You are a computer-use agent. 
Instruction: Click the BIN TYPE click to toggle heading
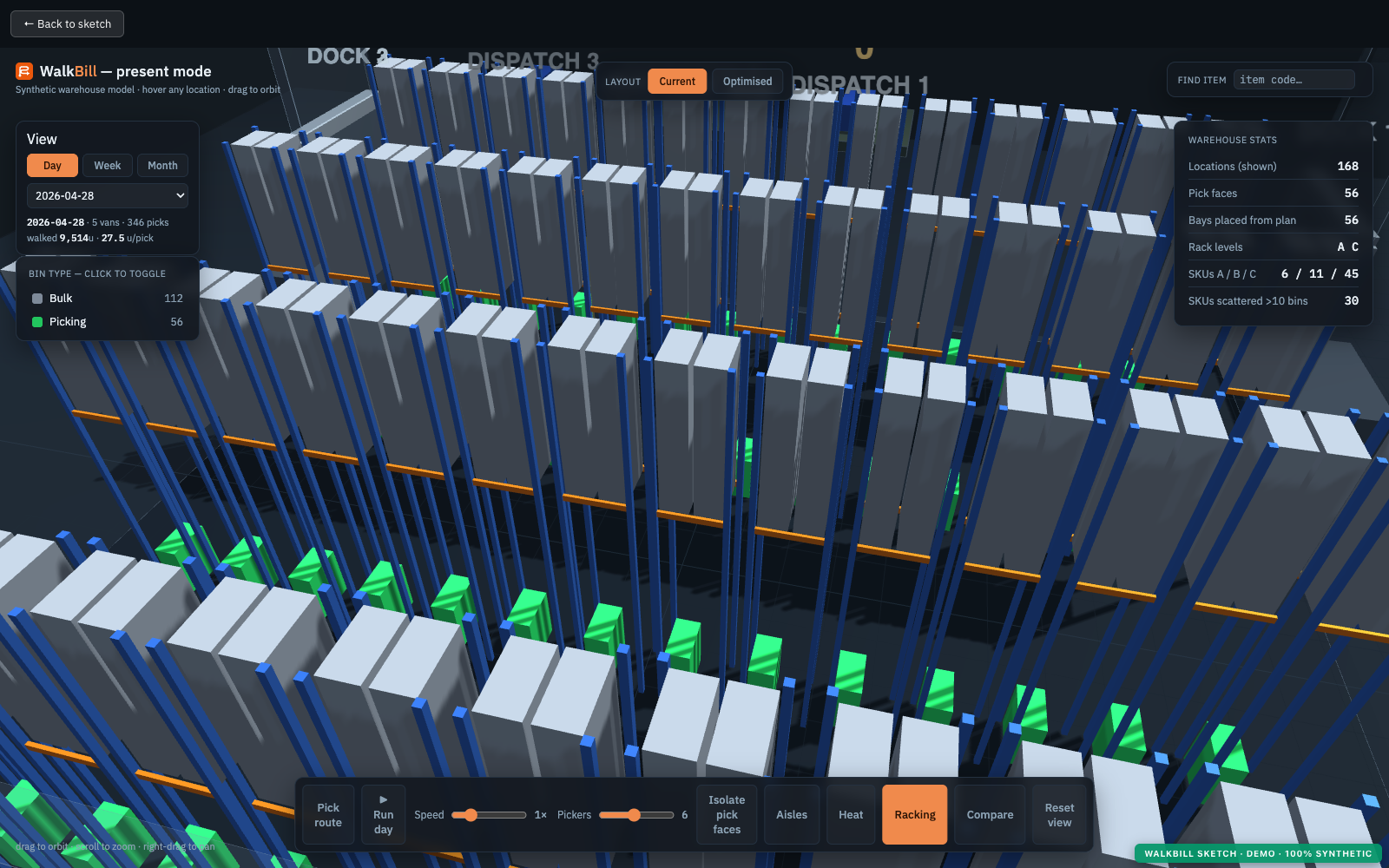click(97, 274)
